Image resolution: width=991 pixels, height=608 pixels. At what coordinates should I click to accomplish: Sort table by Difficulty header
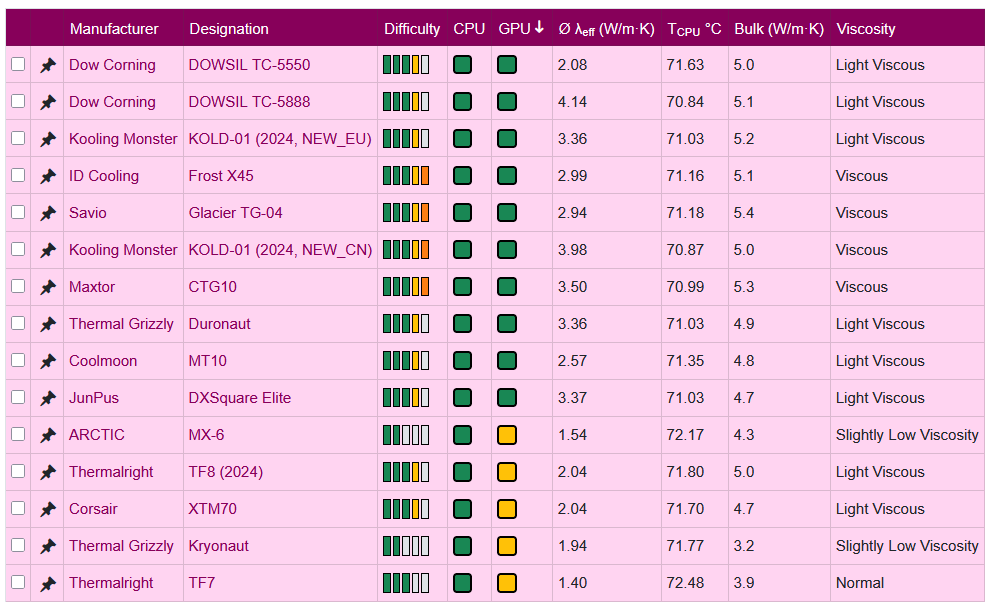411,29
